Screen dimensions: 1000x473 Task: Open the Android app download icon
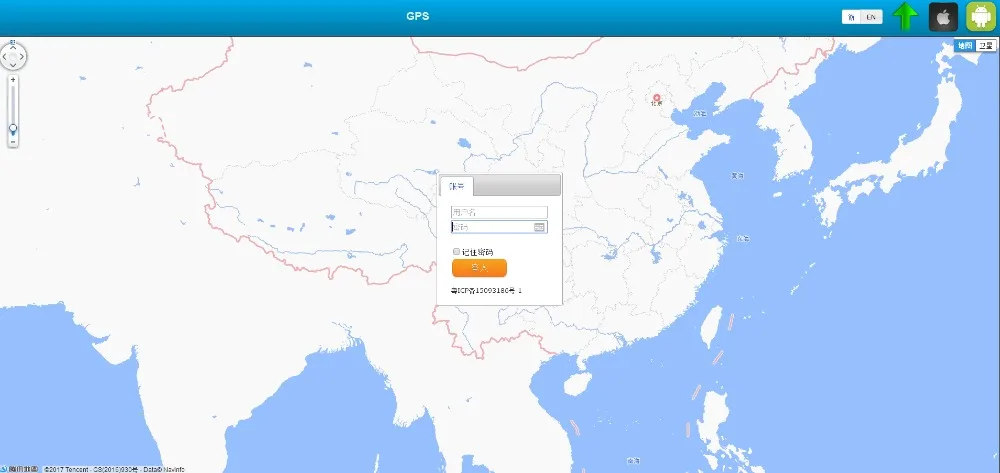(981, 17)
